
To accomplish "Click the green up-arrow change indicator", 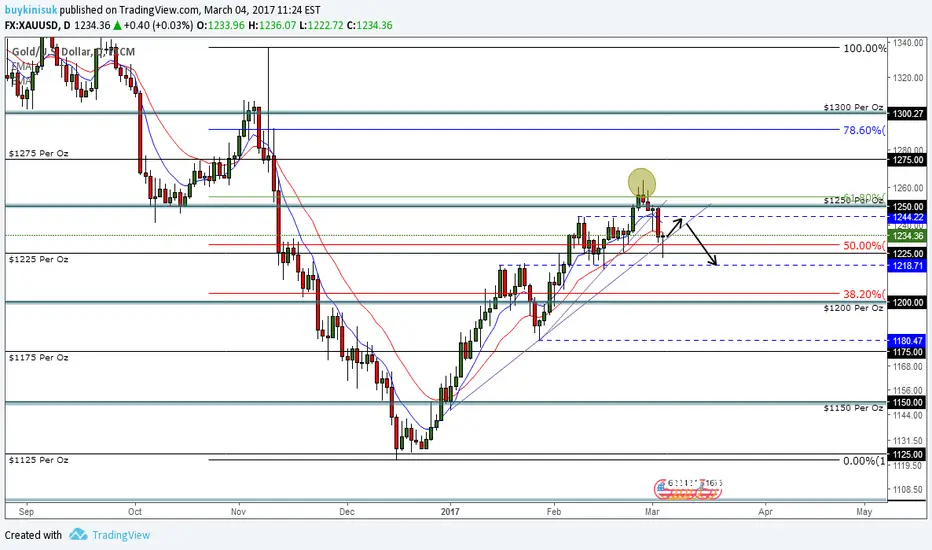I will (x=117, y=26).
